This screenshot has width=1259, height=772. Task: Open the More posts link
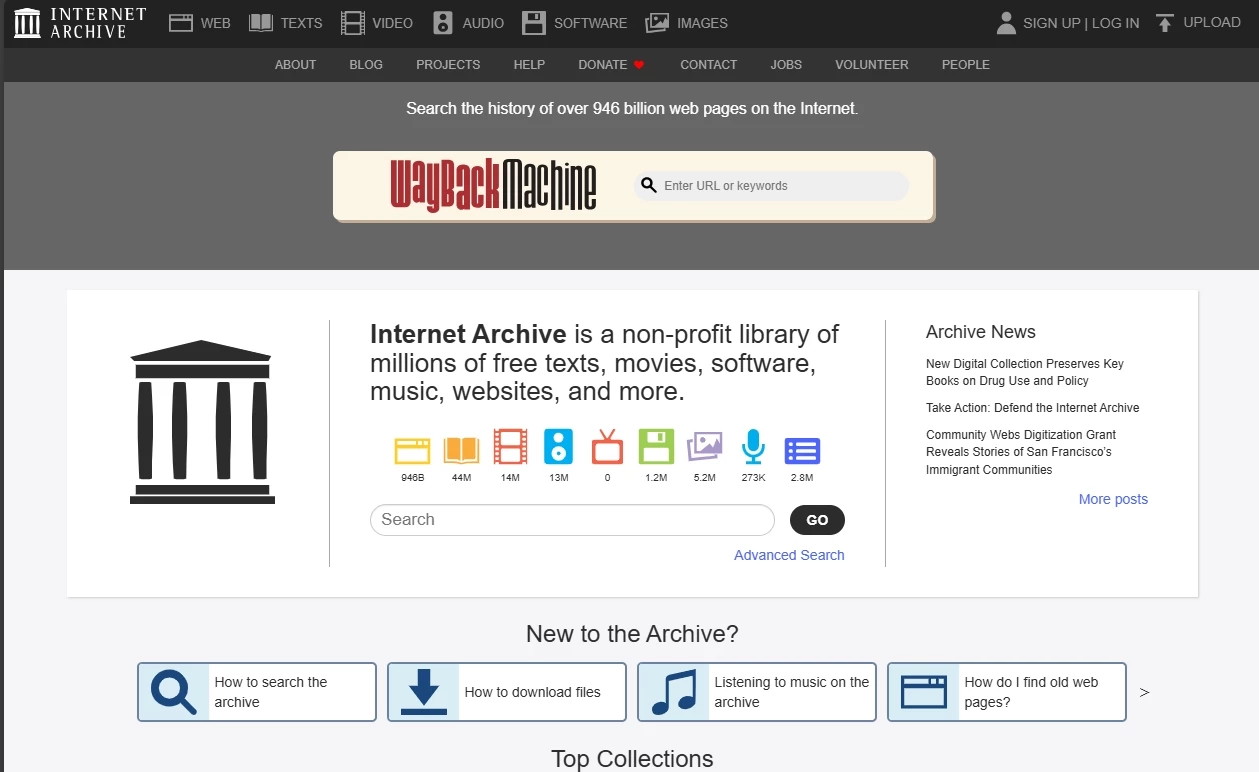tap(1113, 499)
